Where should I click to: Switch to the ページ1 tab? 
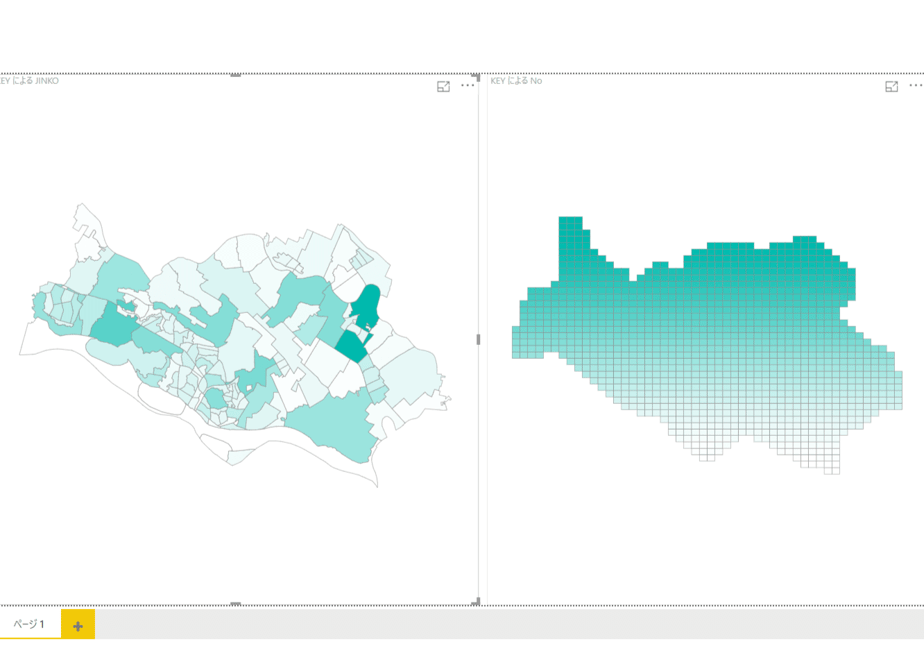tap(29, 624)
